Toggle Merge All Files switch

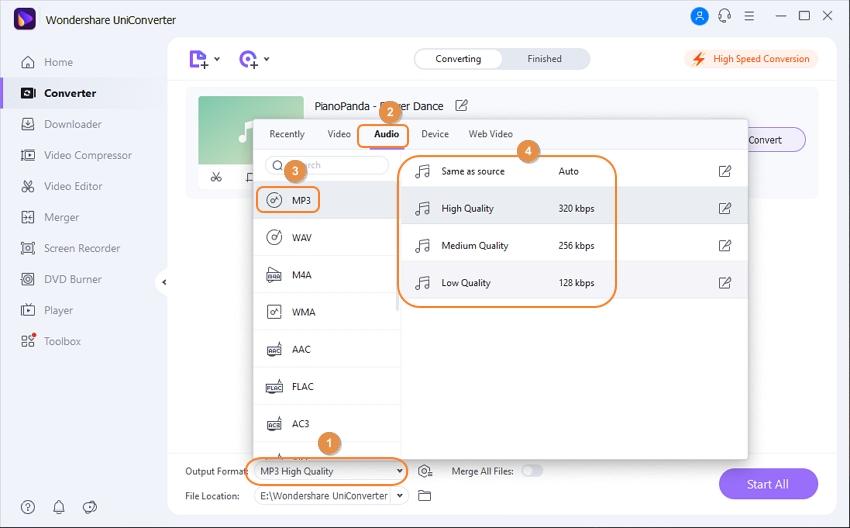(x=532, y=471)
